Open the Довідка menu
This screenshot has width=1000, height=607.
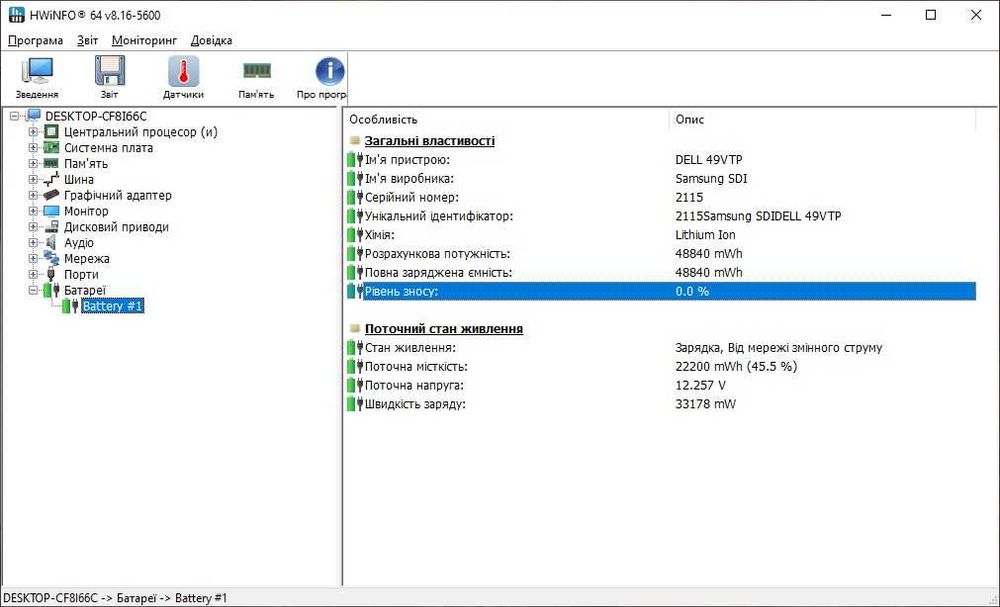pyautogui.click(x=211, y=40)
